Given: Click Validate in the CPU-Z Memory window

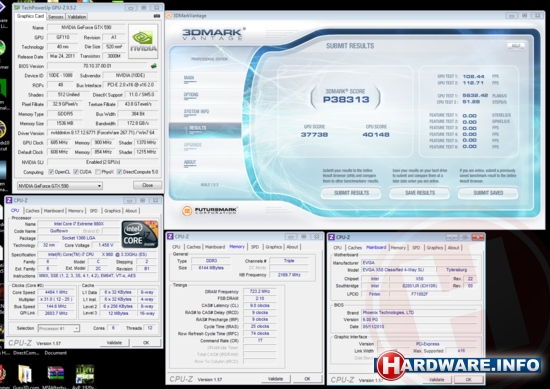Looking at the screenshot, I should coord(275,379).
